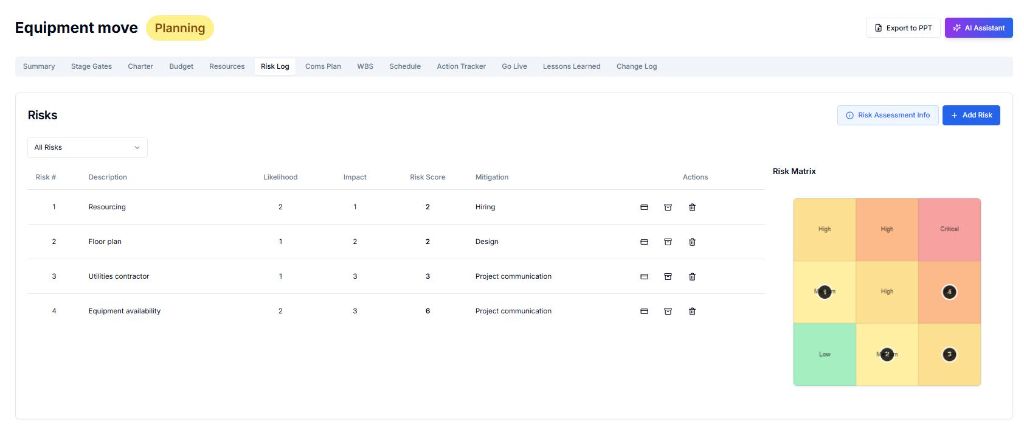
Task: Open the All Risks filter dropdown
Action: click(88, 148)
